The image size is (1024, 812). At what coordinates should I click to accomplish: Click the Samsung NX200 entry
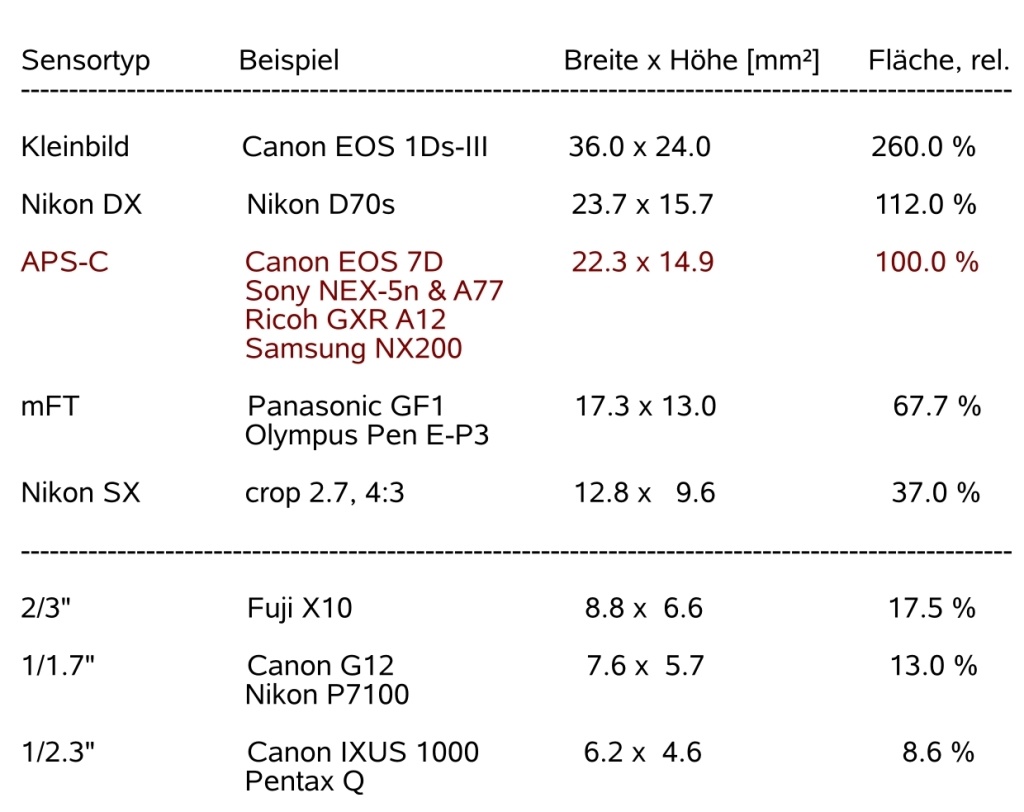[353, 349]
